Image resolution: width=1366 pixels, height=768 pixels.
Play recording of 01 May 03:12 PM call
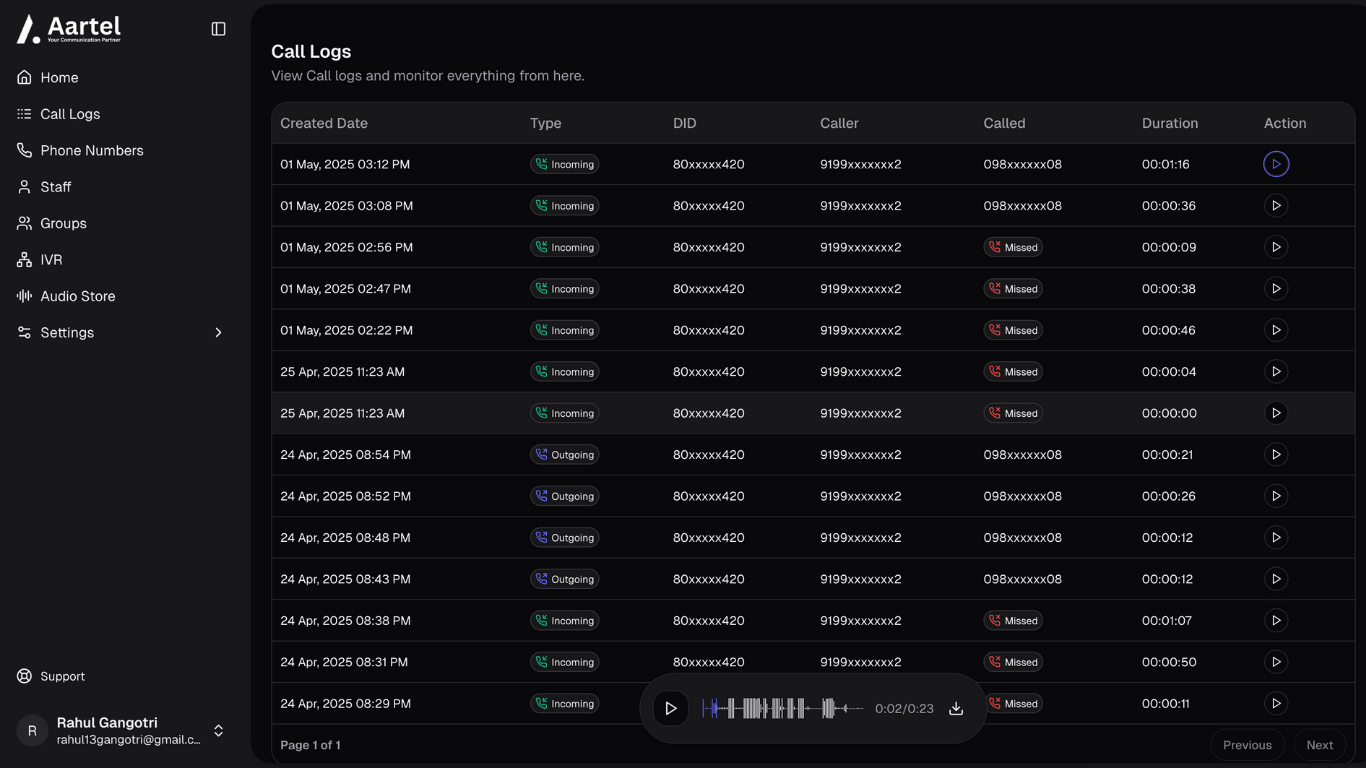1276,164
